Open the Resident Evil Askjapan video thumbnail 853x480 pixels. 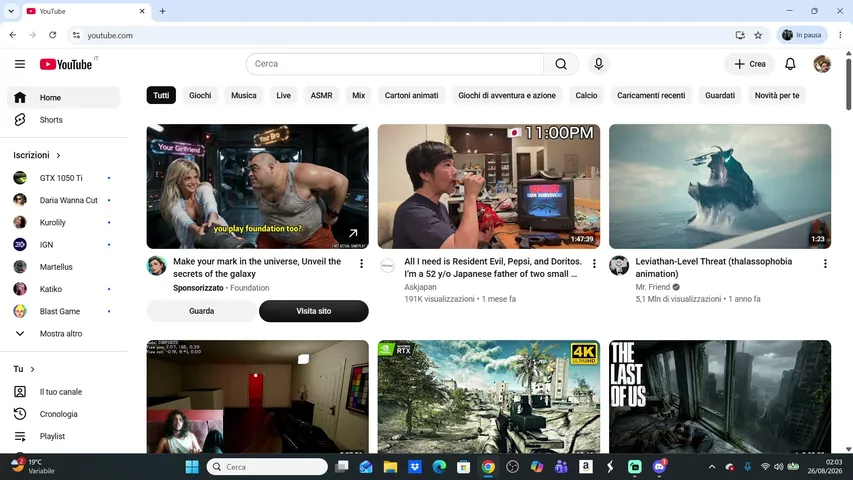489,187
